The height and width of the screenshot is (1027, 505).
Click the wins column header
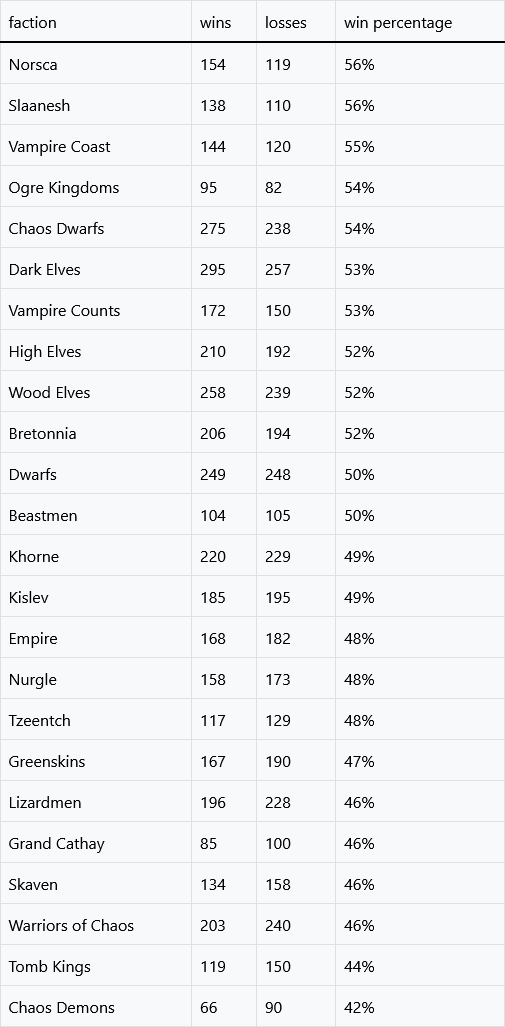(224, 22)
